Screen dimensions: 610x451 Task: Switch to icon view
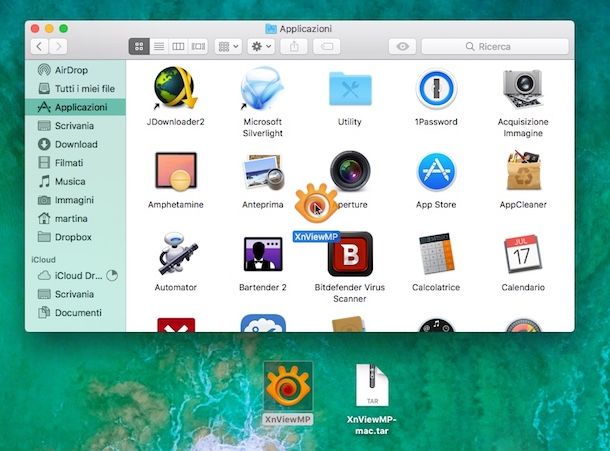coord(139,47)
